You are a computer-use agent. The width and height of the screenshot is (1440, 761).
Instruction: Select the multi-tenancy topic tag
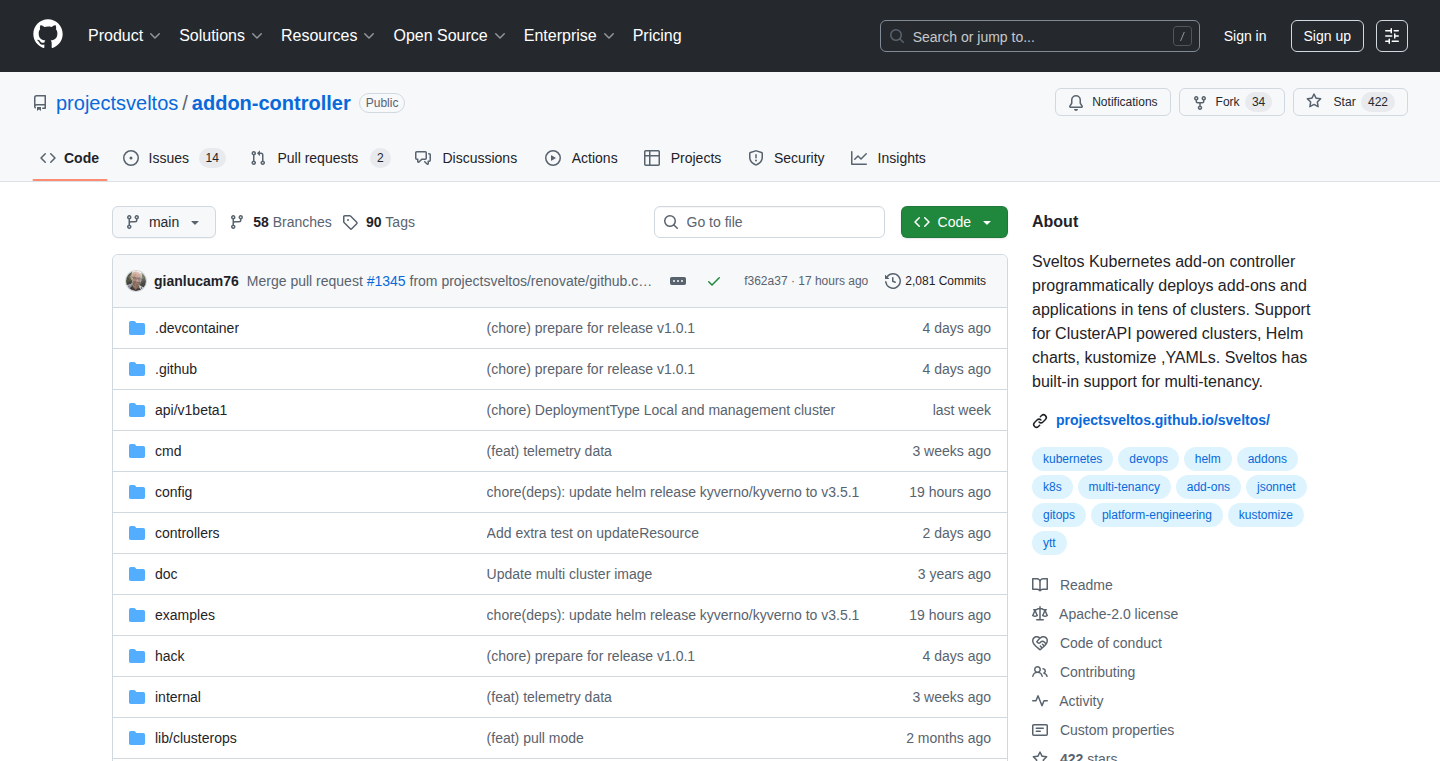pyautogui.click(x=1124, y=487)
